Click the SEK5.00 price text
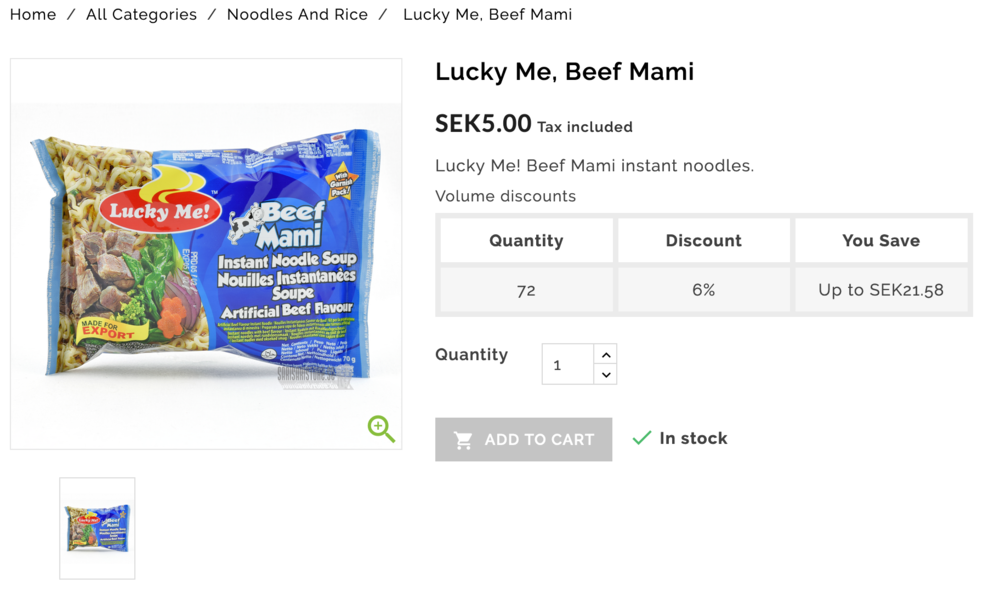 [483, 124]
